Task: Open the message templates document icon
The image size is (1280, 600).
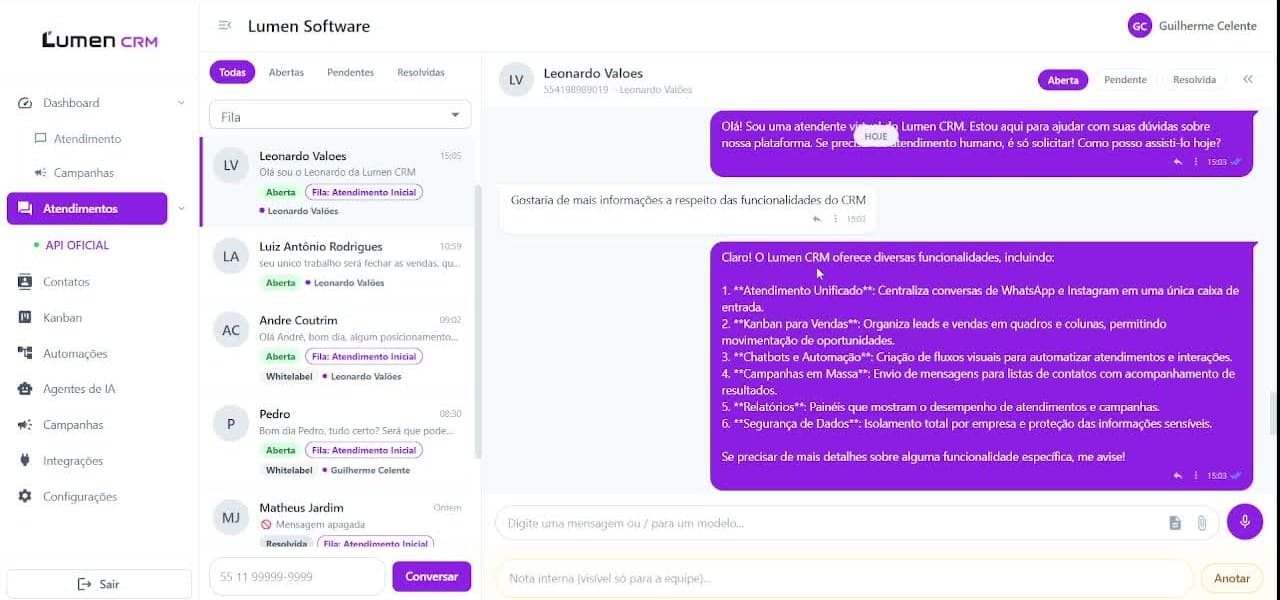Action: tap(1175, 523)
